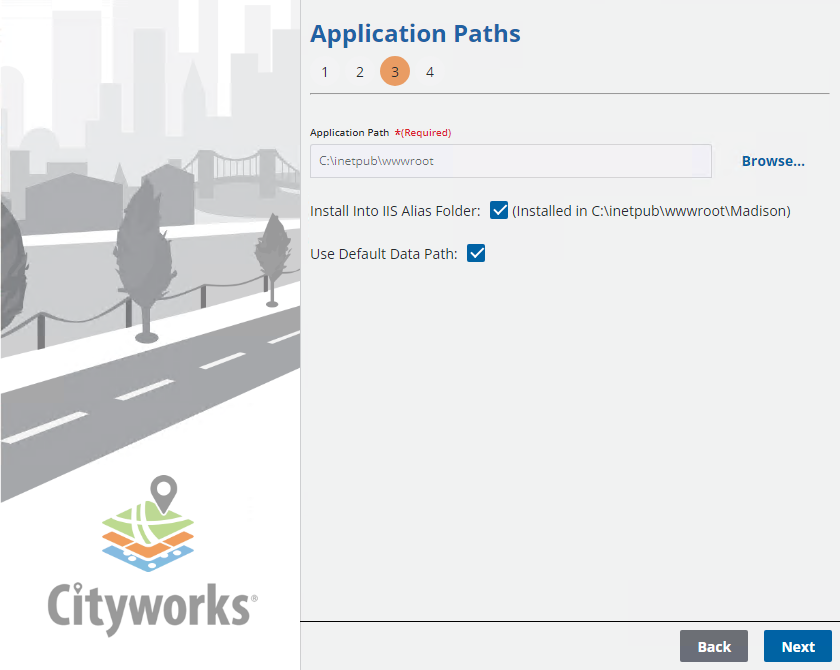Switch to wizard step 4
This screenshot has height=670, width=840.
tap(430, 72)
